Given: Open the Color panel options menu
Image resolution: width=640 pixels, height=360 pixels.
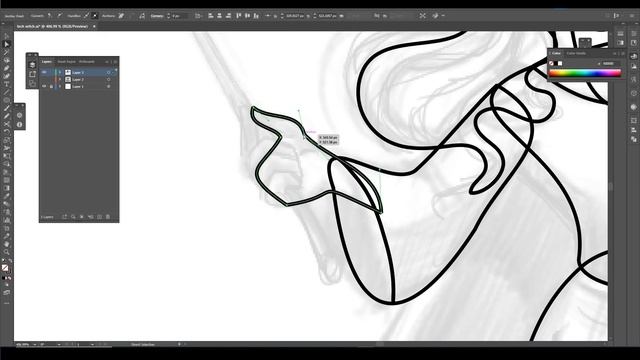Looking at the screenshot, I should 622,53.
